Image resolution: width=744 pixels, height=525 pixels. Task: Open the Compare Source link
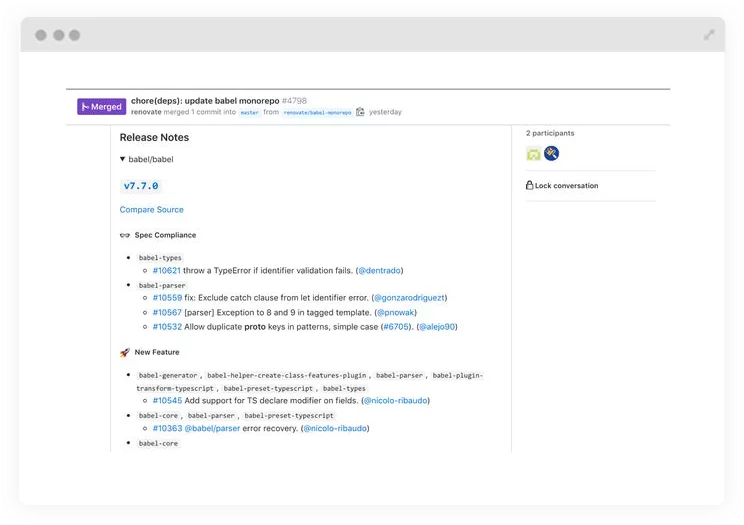tap(151, 209)
